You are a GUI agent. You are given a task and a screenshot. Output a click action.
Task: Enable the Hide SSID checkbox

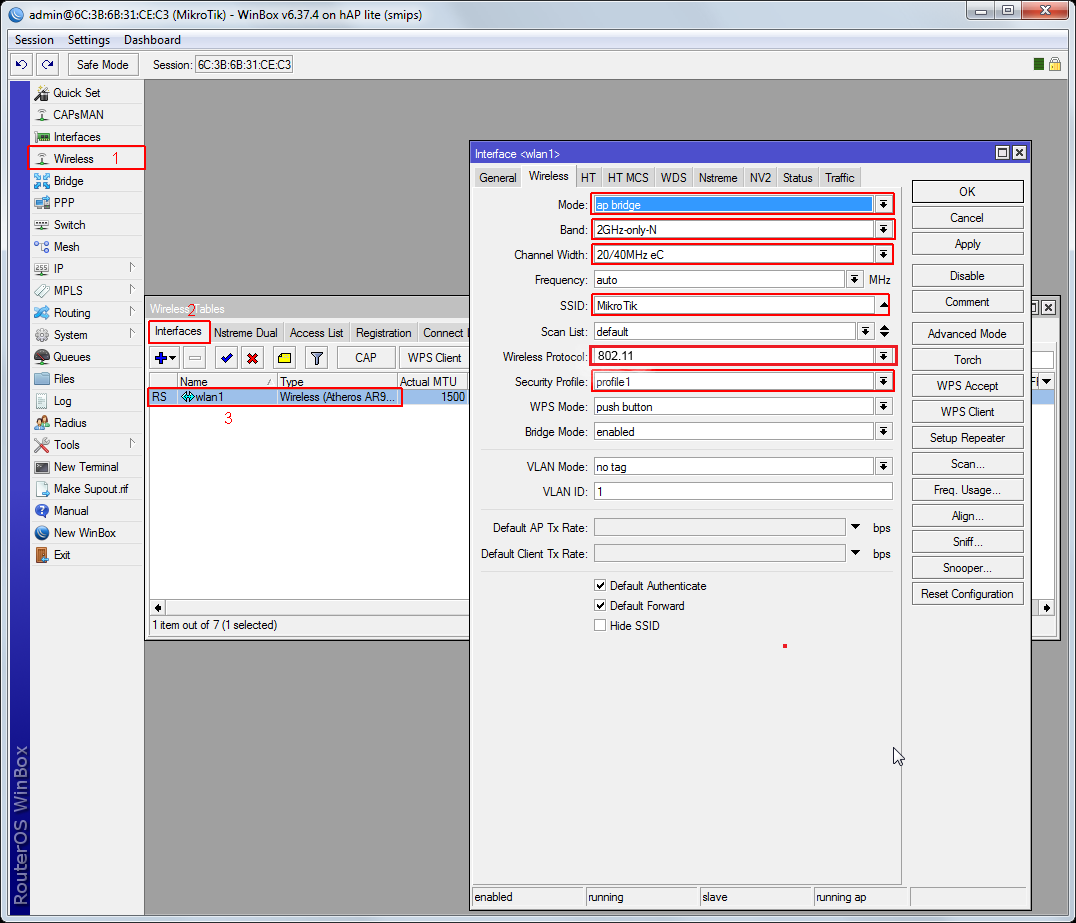click(x=600, y=626)
